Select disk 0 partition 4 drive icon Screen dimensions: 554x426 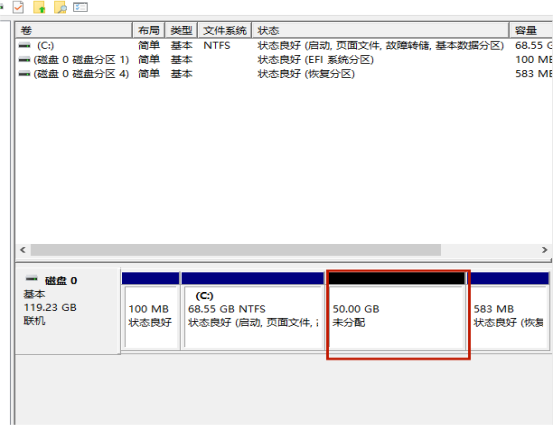click(24, 74)
